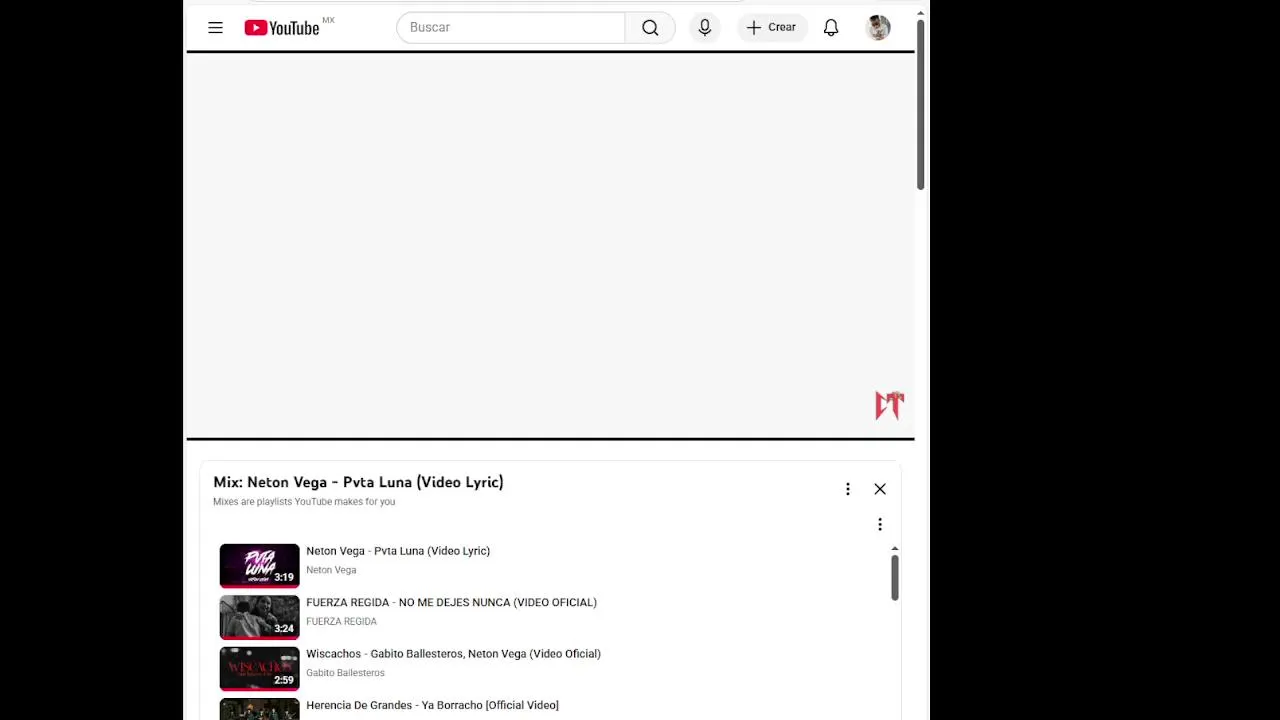Click the red channel watermark in player
This screenshot has height=720, width=1280.
click(889, 405)
